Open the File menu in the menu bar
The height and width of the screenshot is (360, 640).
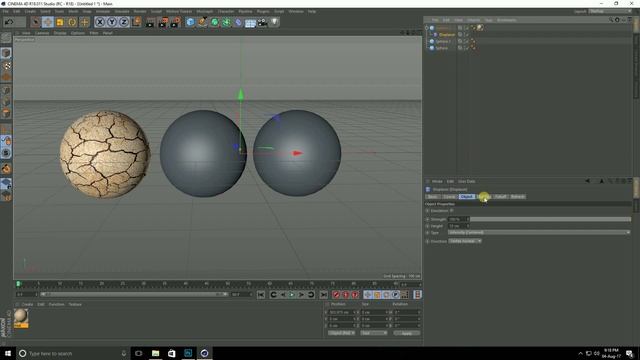tap(6, 11)
